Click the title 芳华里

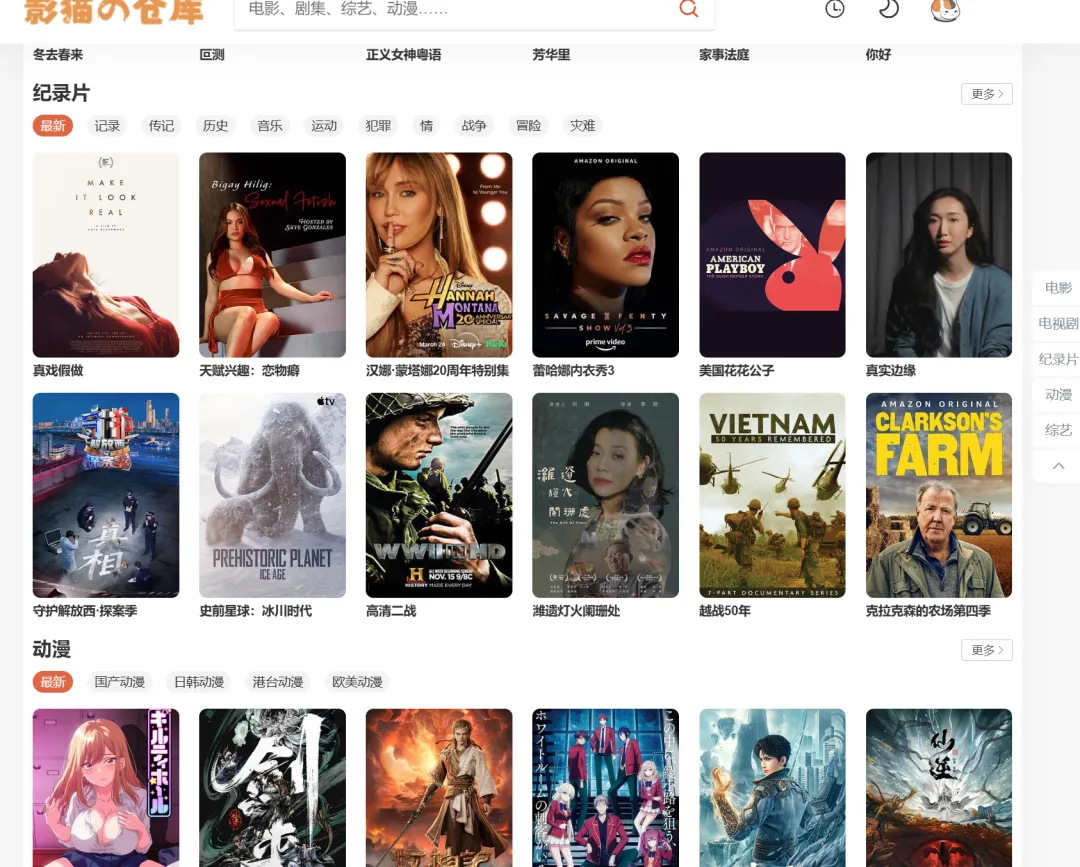551,54
